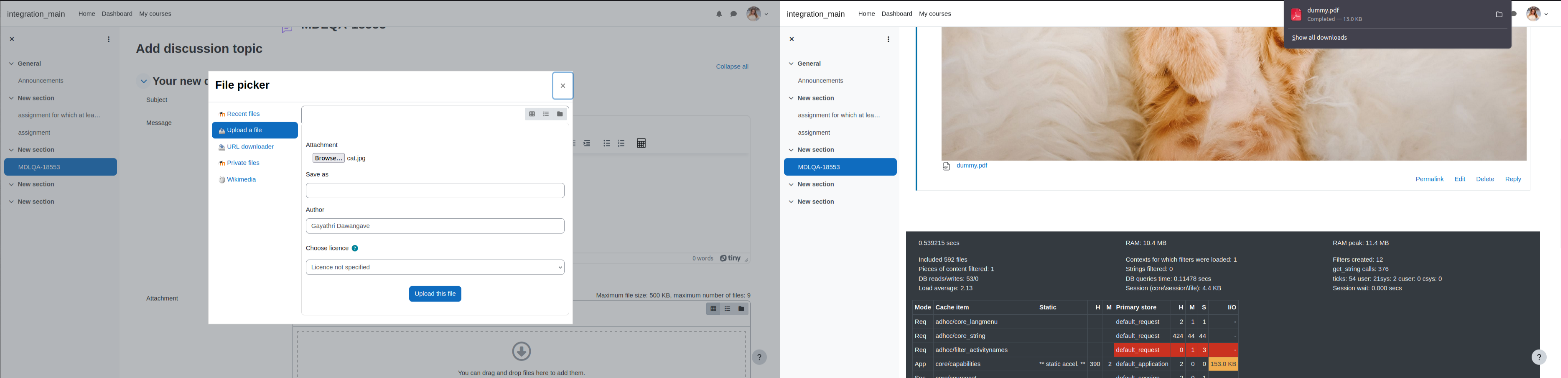Collapse General section in left course index

click(x=11, y=63)
